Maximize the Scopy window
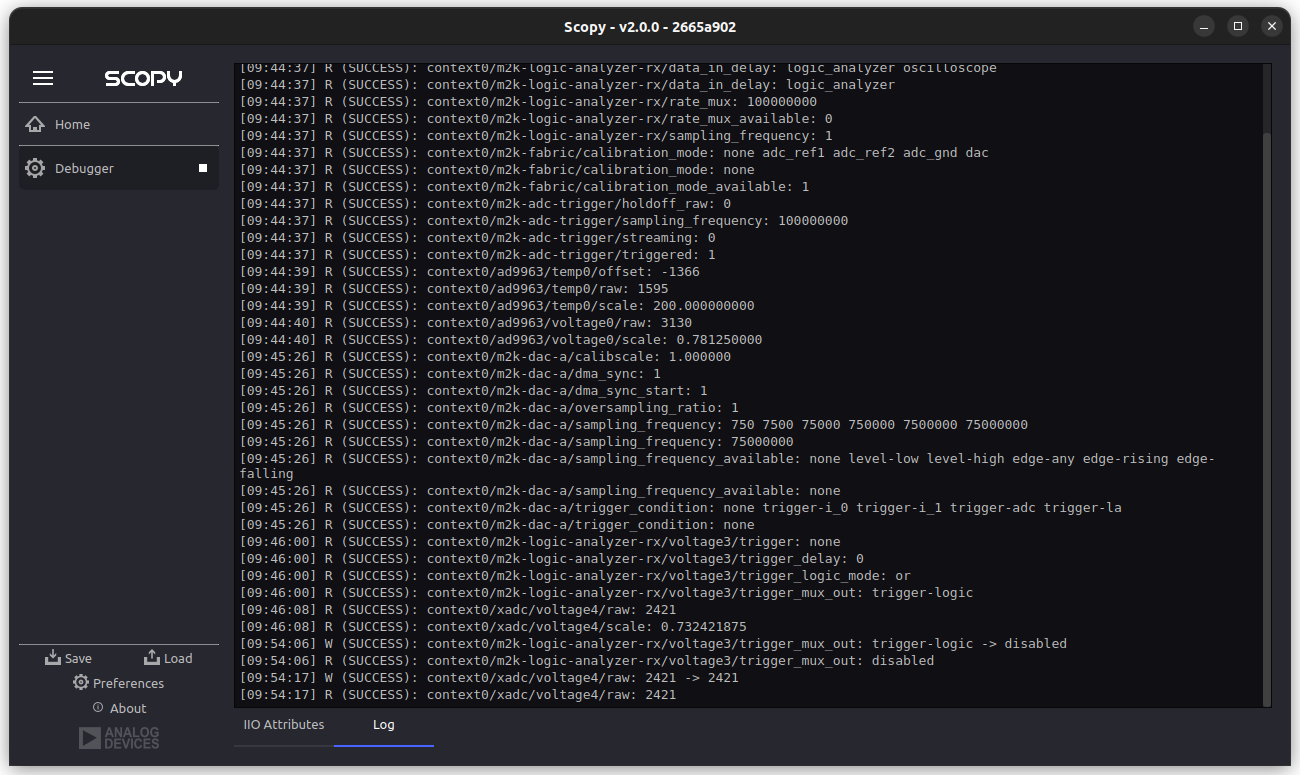 click(x=1238, y=26)
